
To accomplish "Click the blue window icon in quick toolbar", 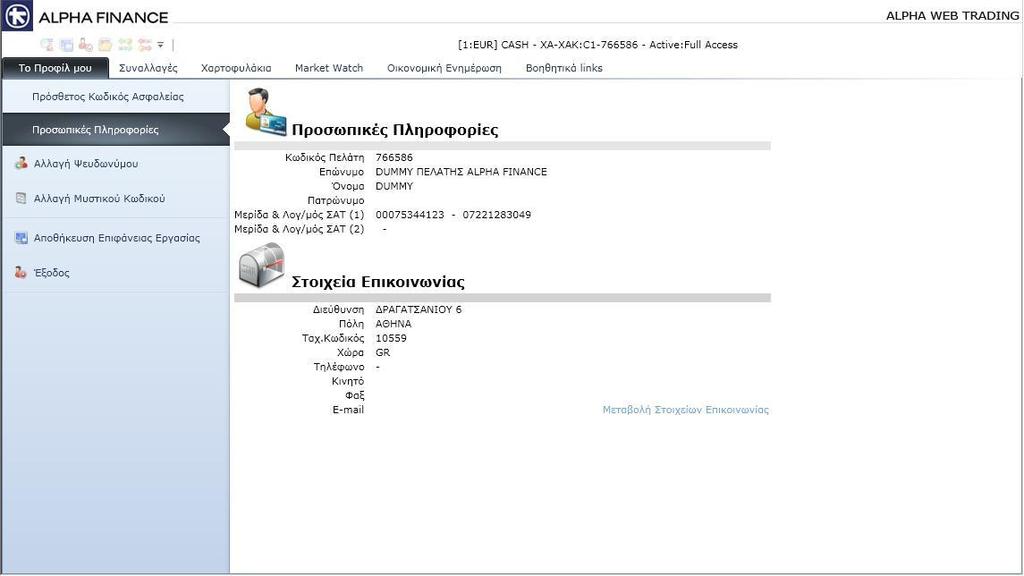I will pos(66,44).
